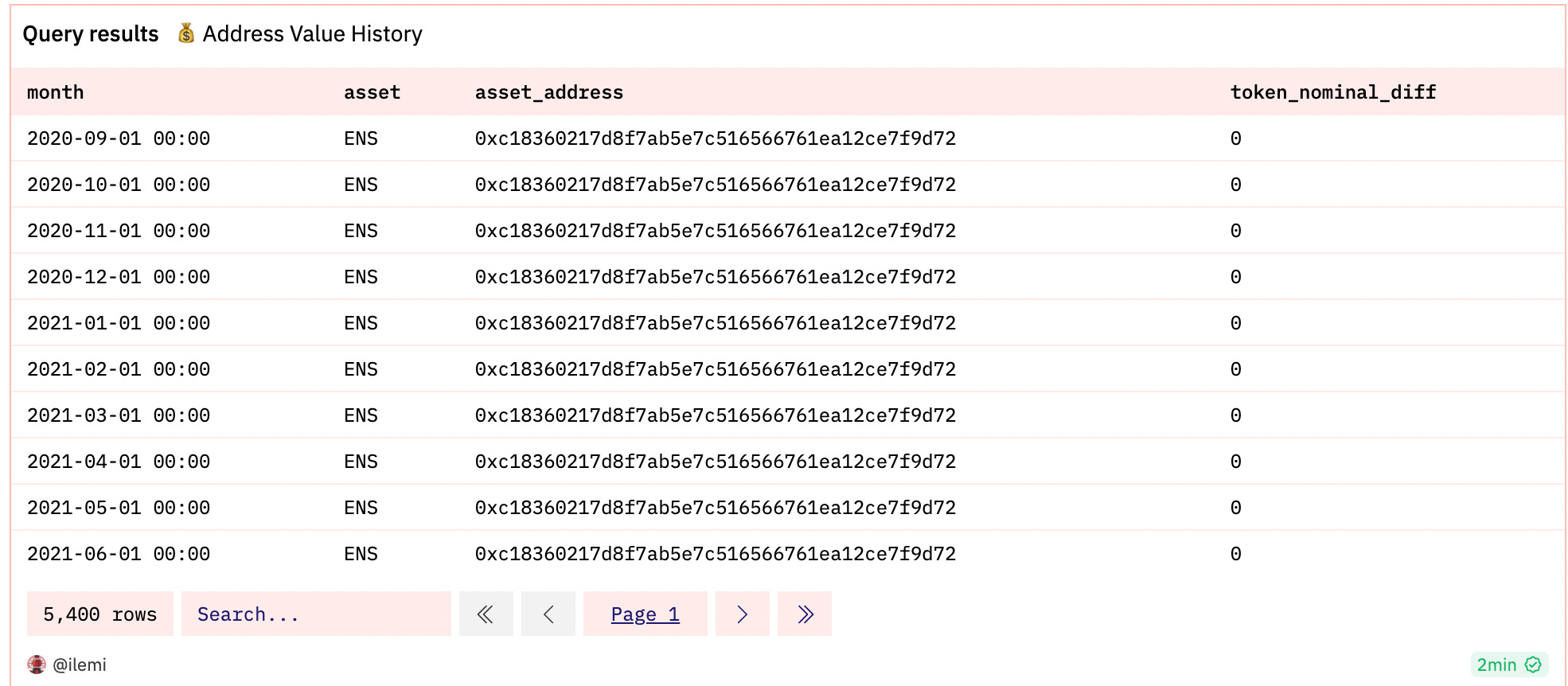This screenshot has width=1568, height=686.
Task: Go to the previous page with left chevron
Action: point(548,614)
